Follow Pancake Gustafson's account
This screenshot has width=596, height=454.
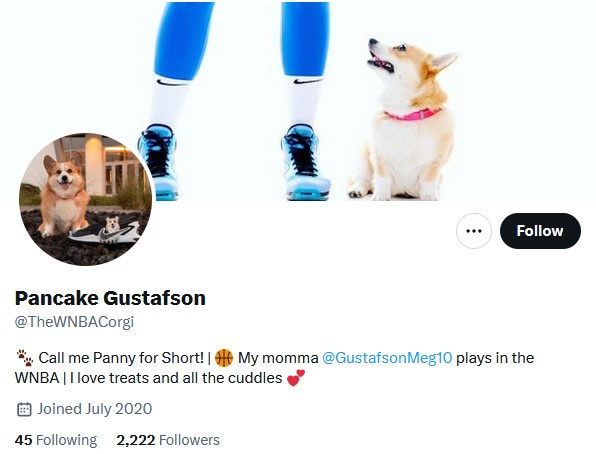point(540,231)
